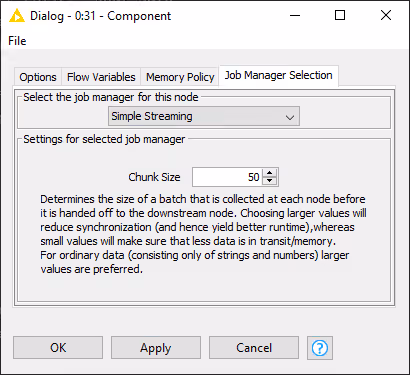Minimize the Component dialog window
Image resolution: width=410 pixels, height=375 pixels.
coord(295,15)
